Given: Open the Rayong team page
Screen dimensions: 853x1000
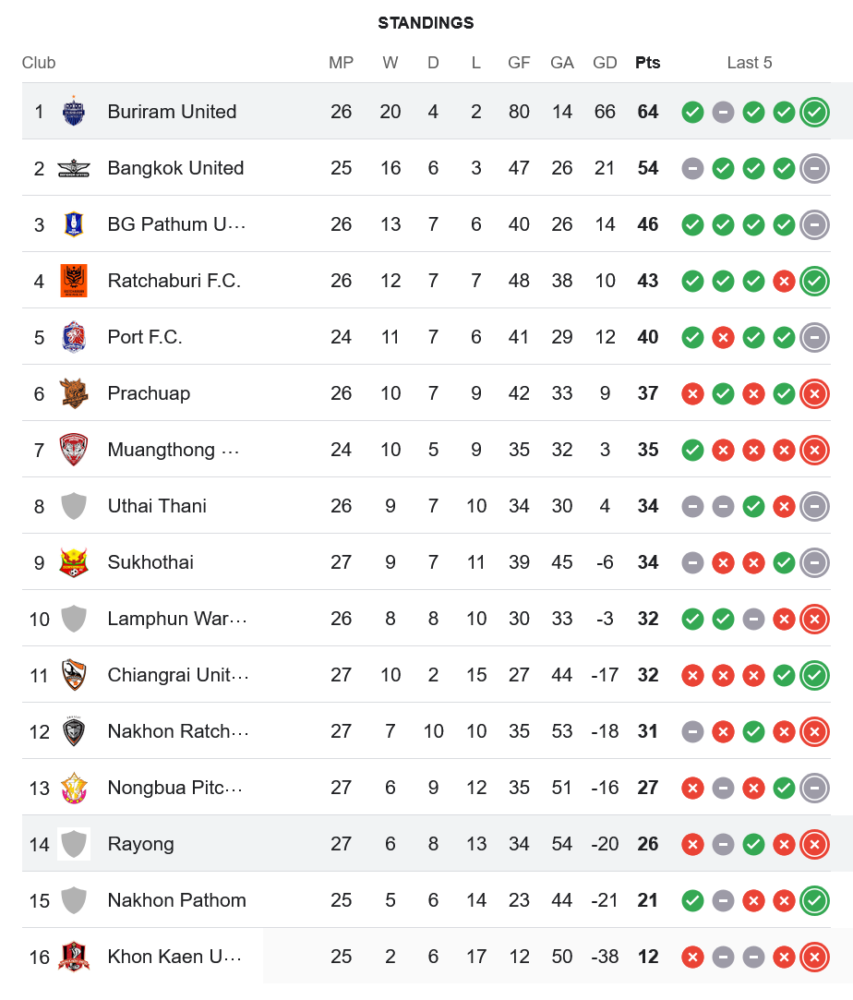Looking at the screenshot, I should 141,844.
